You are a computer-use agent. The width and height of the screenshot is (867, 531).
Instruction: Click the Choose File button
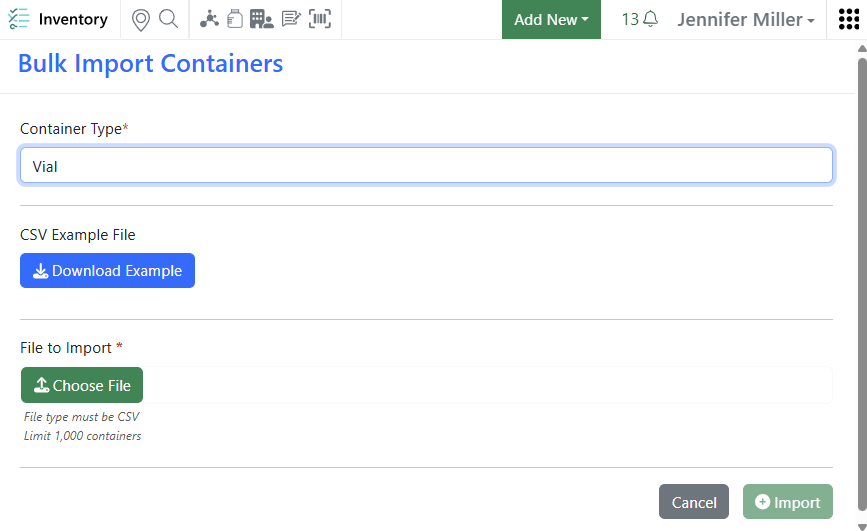point(82,385)
